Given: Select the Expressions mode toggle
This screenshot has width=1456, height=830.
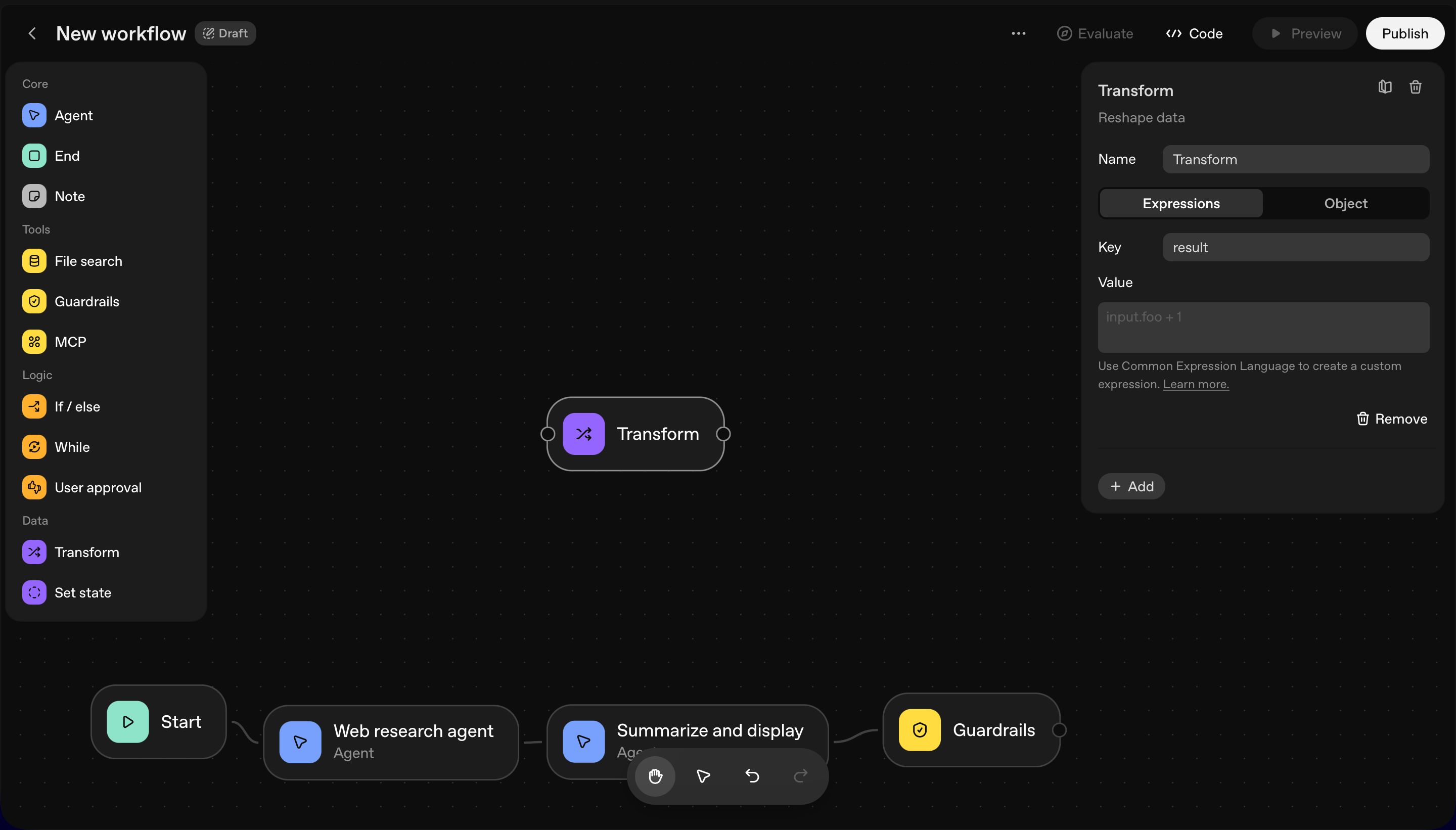Looking at the screenshot, I should point(1180,204).
